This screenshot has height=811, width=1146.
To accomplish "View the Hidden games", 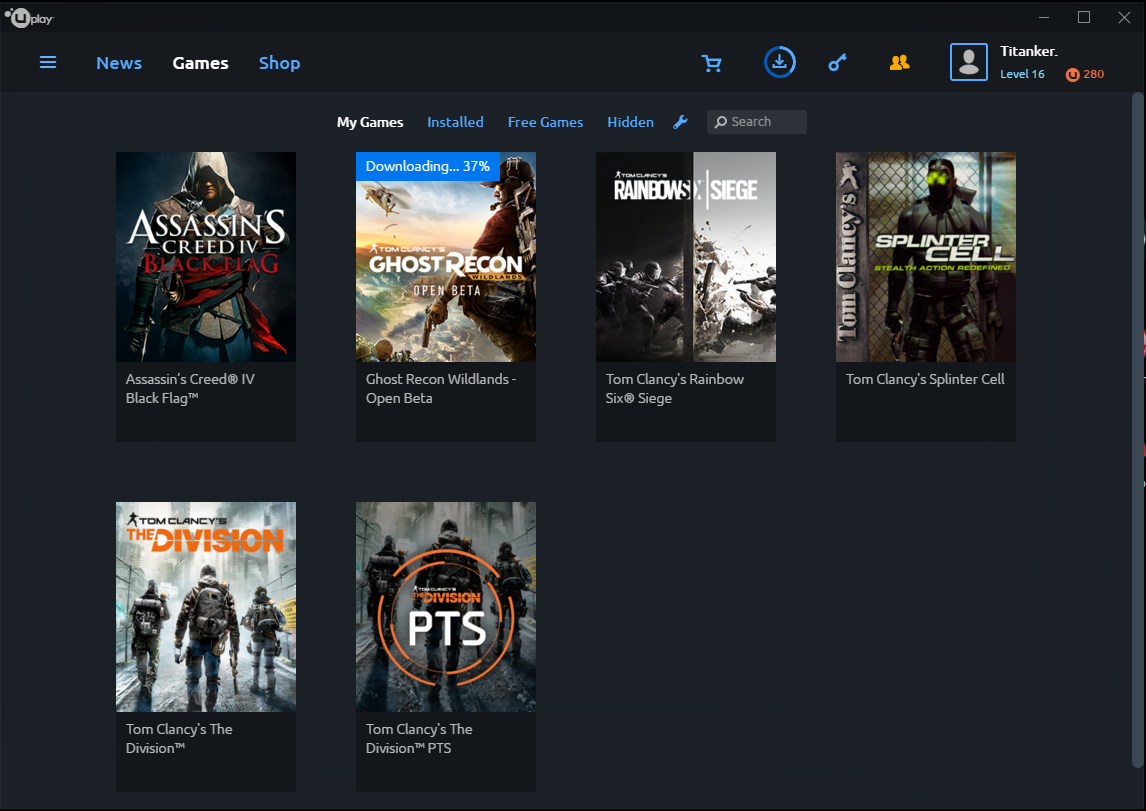I will click(630, 122).
